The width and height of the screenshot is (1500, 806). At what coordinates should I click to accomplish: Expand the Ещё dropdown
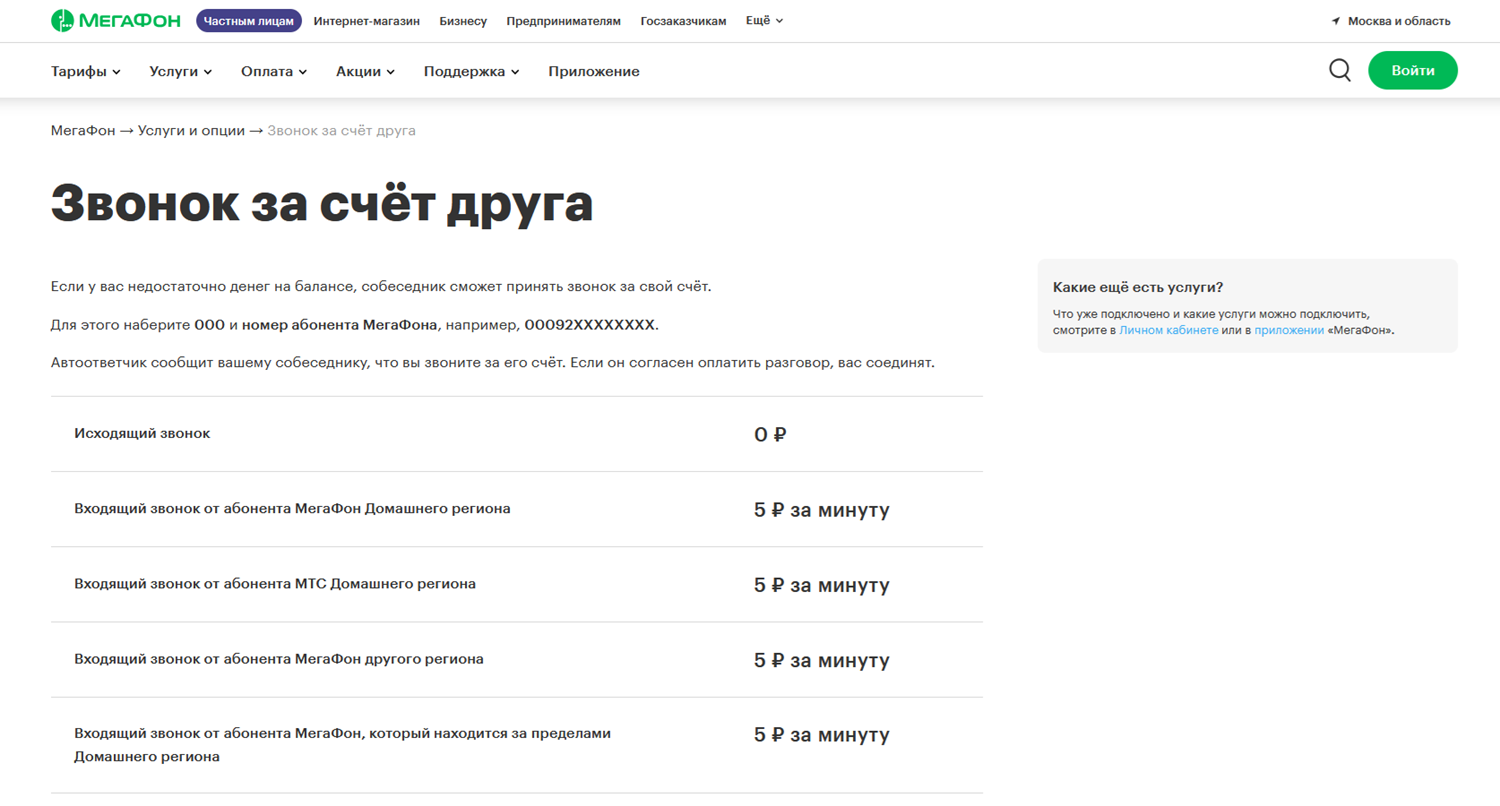pyautogui.click(x=764, y=20)
